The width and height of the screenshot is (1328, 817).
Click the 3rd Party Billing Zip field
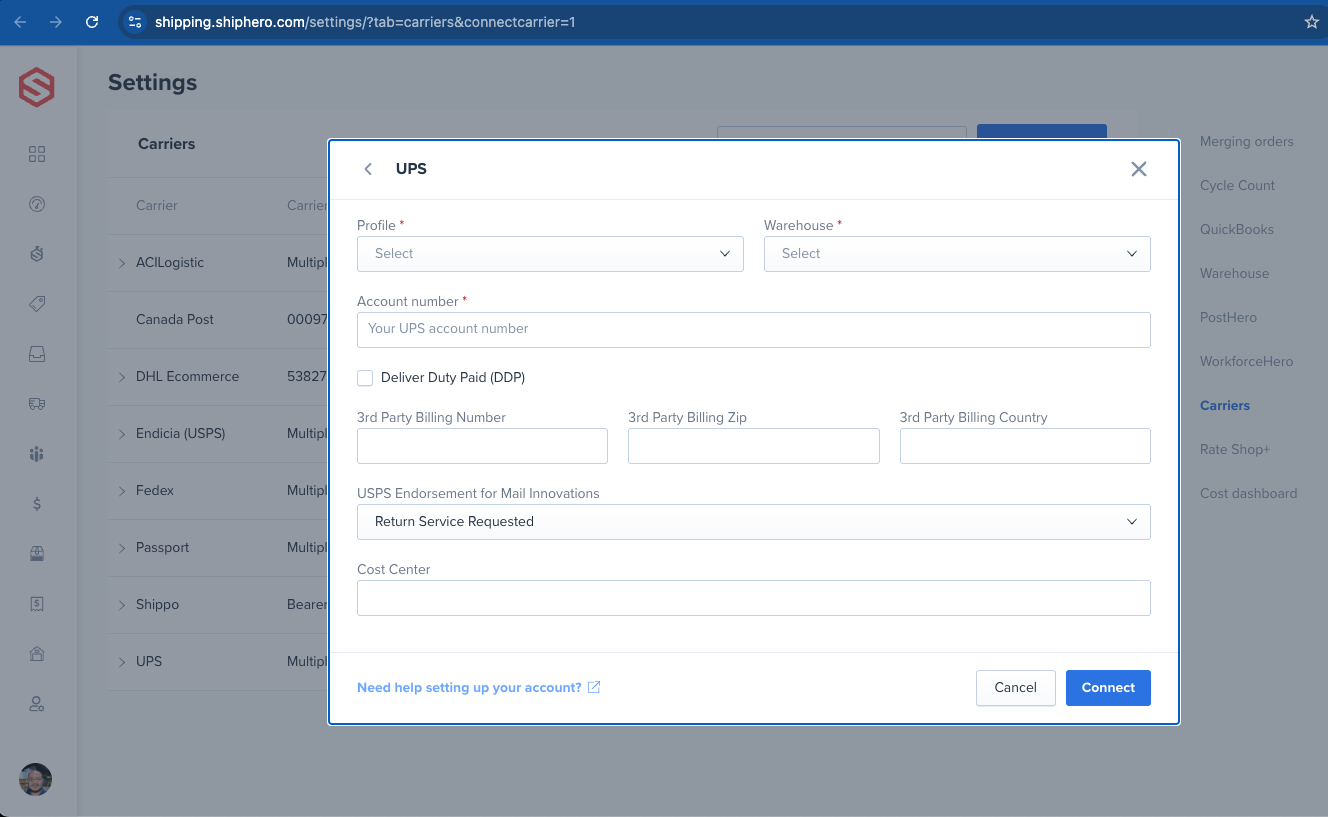754,446
